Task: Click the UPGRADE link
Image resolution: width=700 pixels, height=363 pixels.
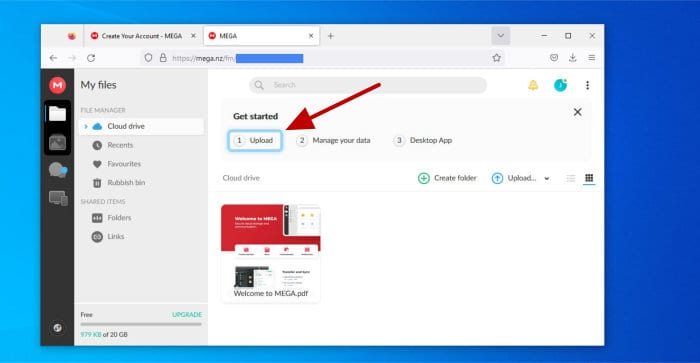Action: pyautogui.click(x=187, y=315)
